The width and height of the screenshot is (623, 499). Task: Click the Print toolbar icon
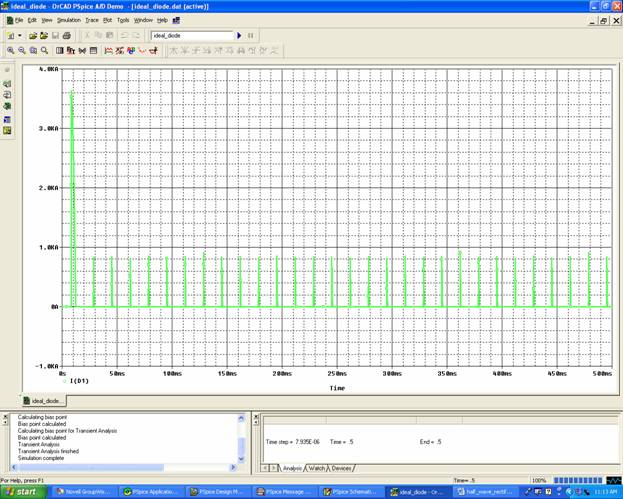coord(67,36)
